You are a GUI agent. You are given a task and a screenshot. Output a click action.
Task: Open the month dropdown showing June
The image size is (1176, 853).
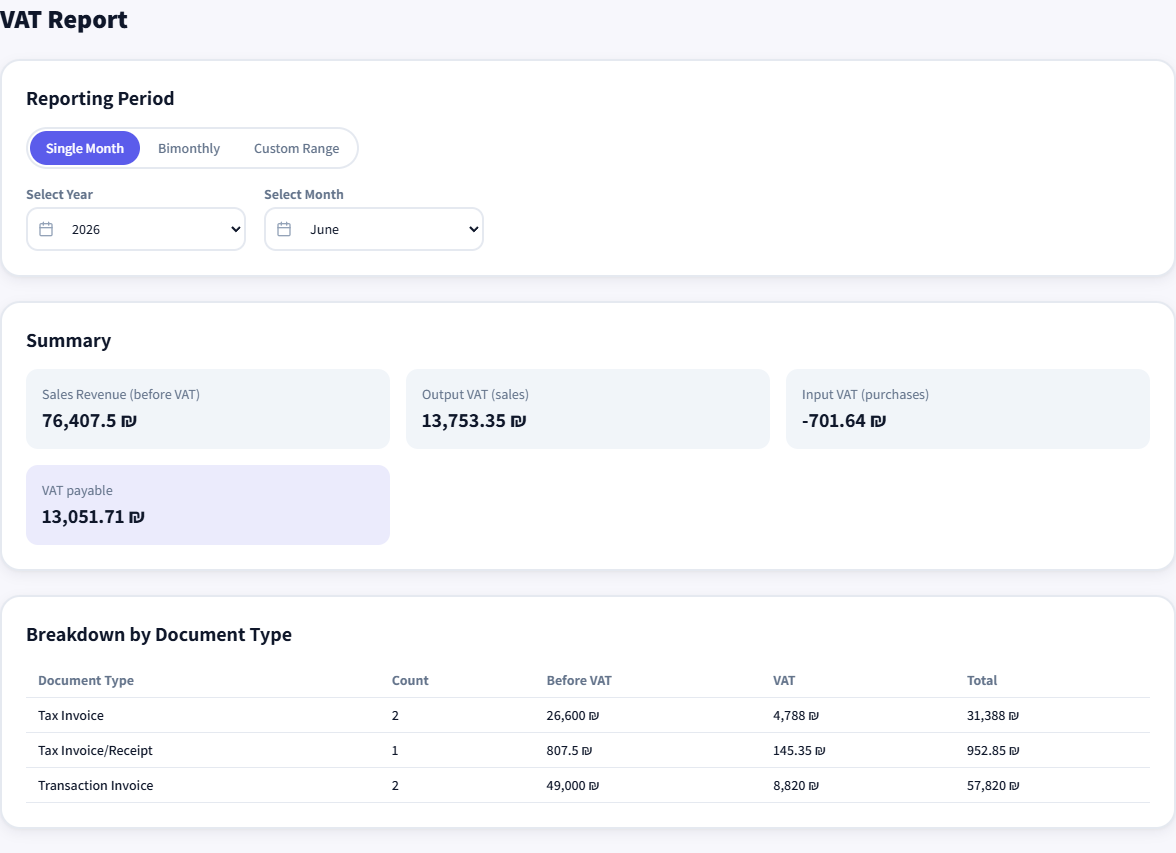[x=374, y=229]
